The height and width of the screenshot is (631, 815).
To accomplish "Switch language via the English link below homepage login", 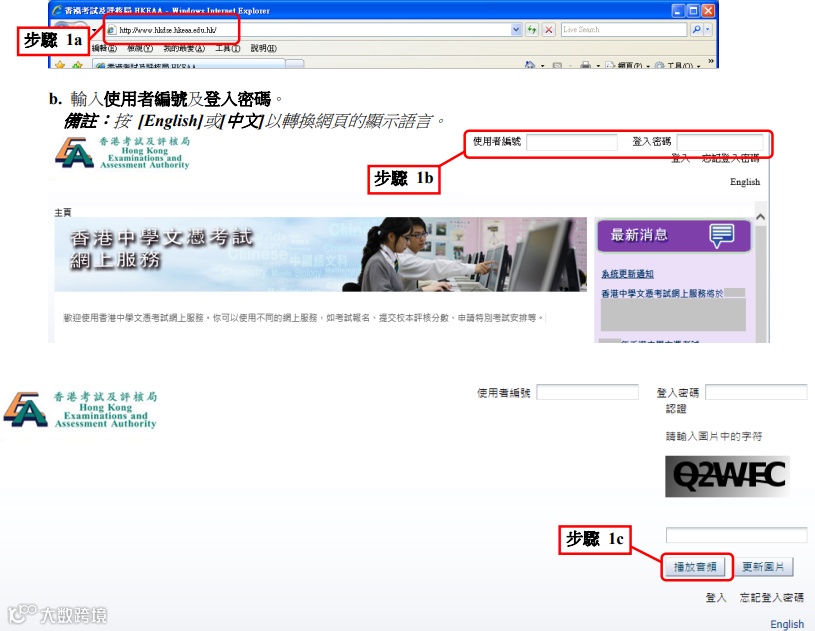I will (x=745, y=182).
